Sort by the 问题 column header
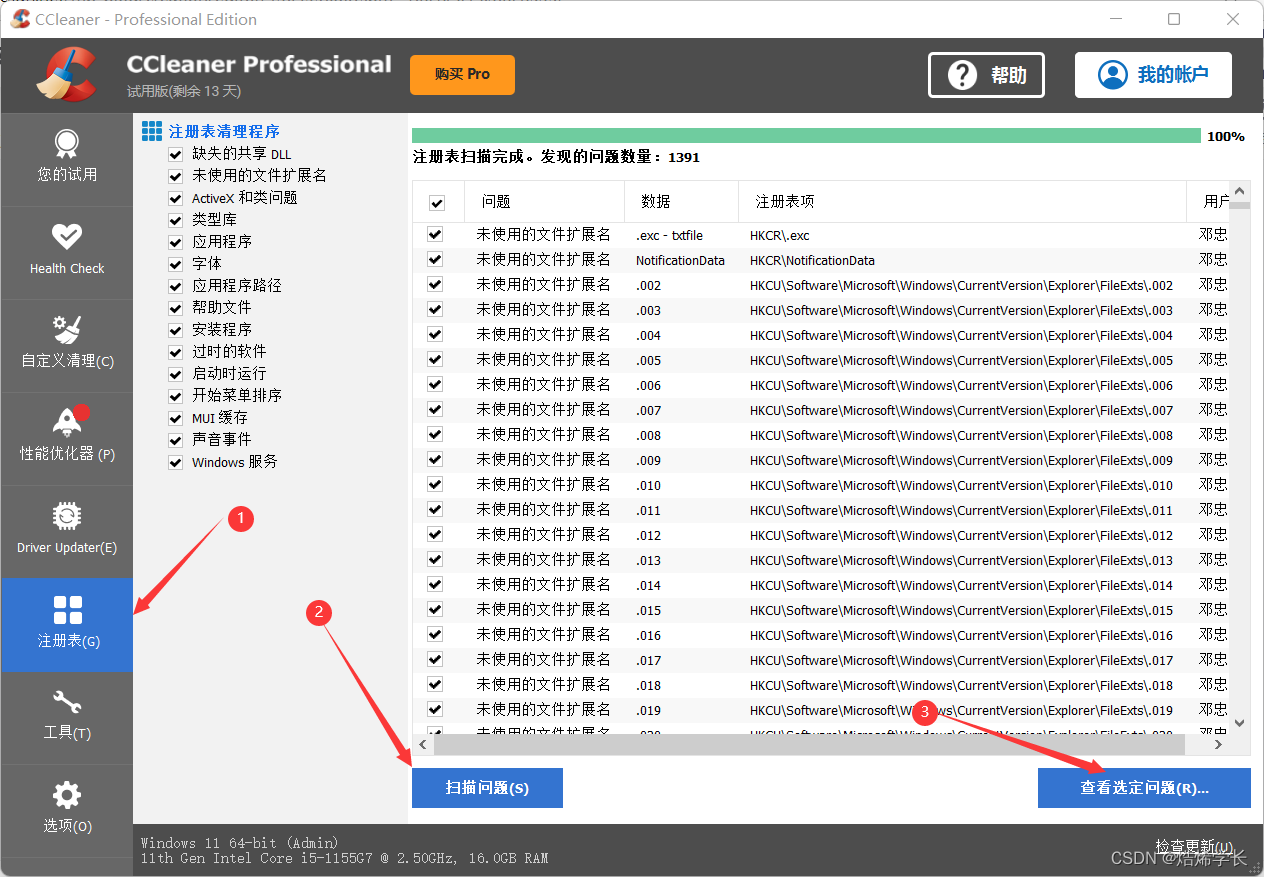The height and width of the screenshot is (877, 1264). click(x=545, y=202)
